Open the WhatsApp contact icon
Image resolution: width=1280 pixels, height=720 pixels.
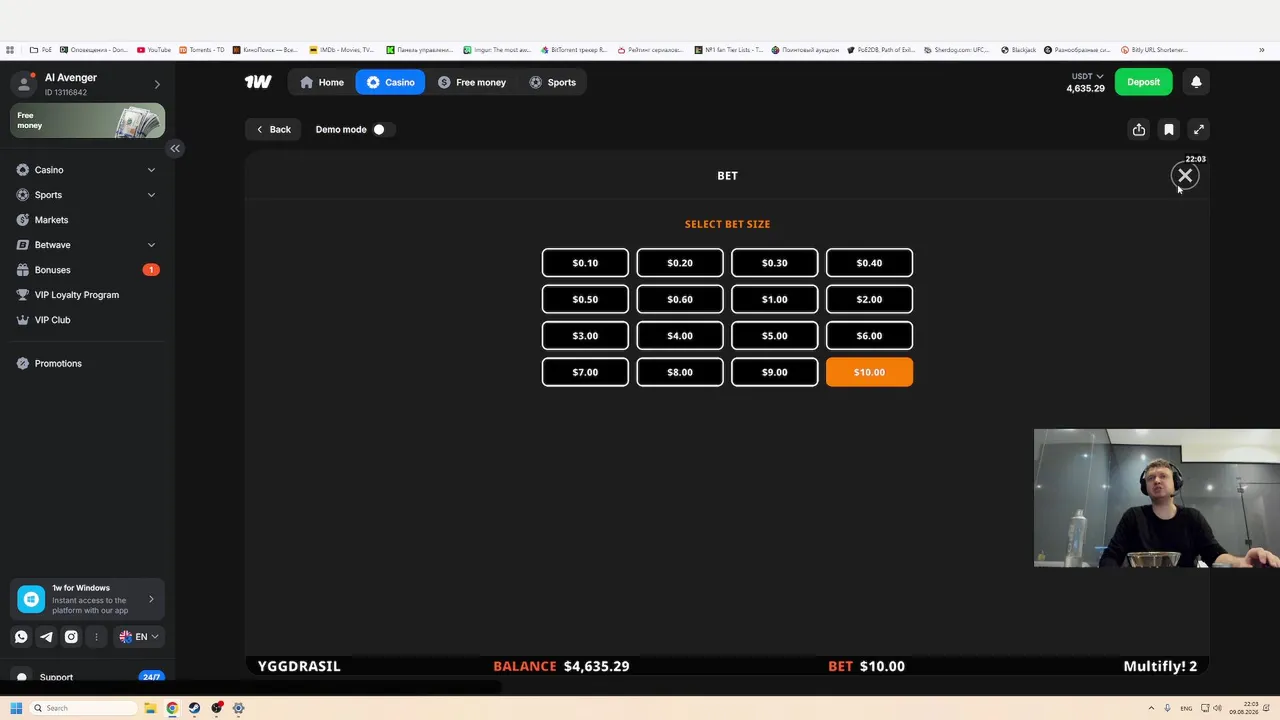tap(21, 636)
